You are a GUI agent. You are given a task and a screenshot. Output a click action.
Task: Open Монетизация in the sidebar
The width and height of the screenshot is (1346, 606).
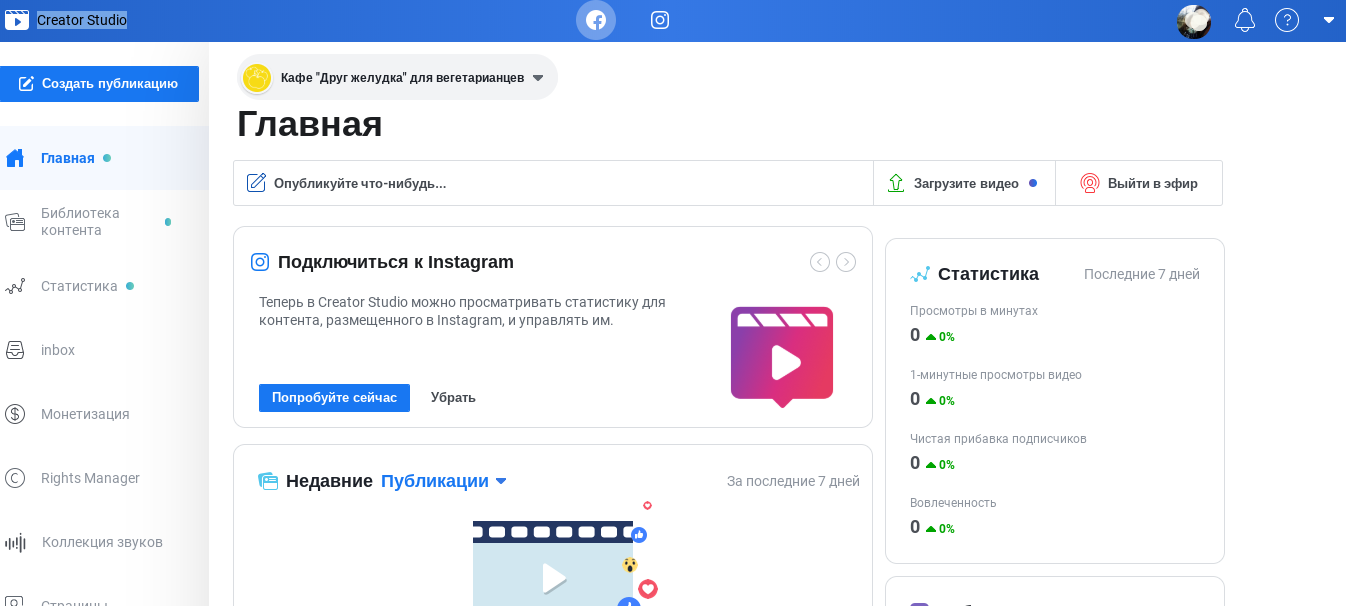[x=104, y=414]
